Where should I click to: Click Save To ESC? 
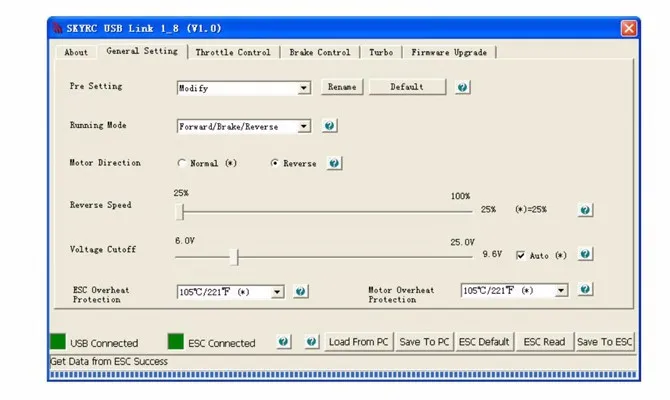604,342
